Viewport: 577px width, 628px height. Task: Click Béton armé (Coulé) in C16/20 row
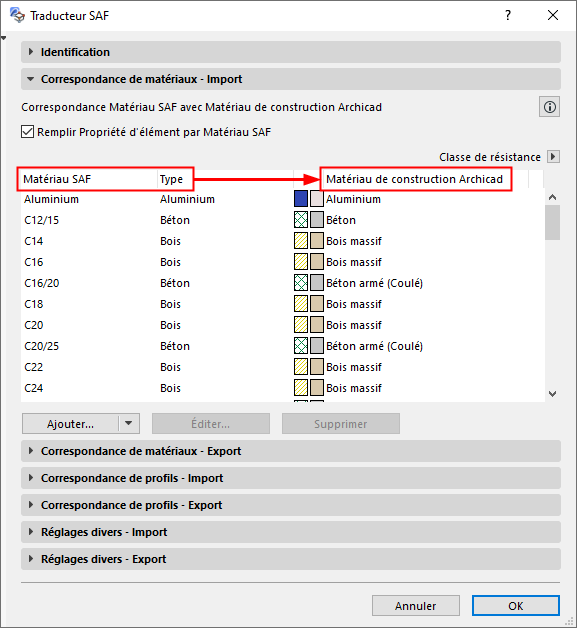[x=374, y=283]
